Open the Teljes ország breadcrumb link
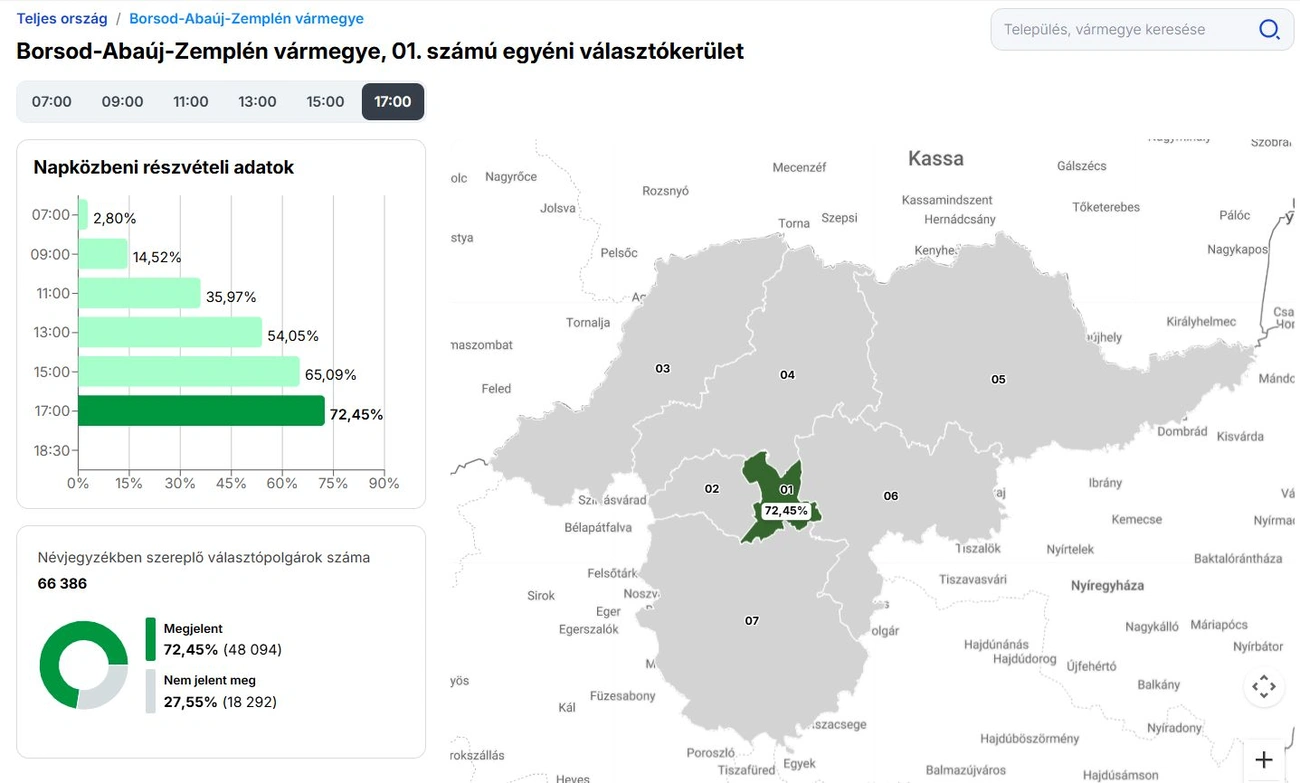 [62, 19]
